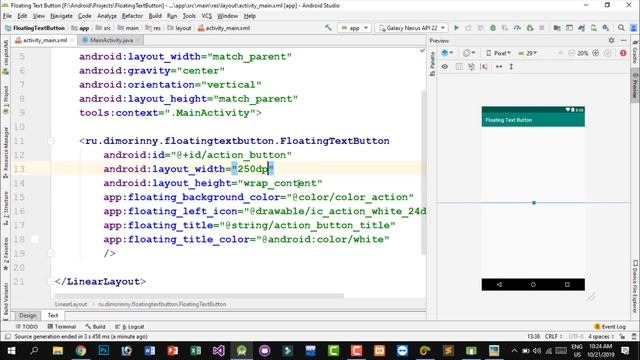Image resolution: width=640 pixels, height=360 pixels.
Task: Click the Make Project hammer icon
Action: (328, 28)
